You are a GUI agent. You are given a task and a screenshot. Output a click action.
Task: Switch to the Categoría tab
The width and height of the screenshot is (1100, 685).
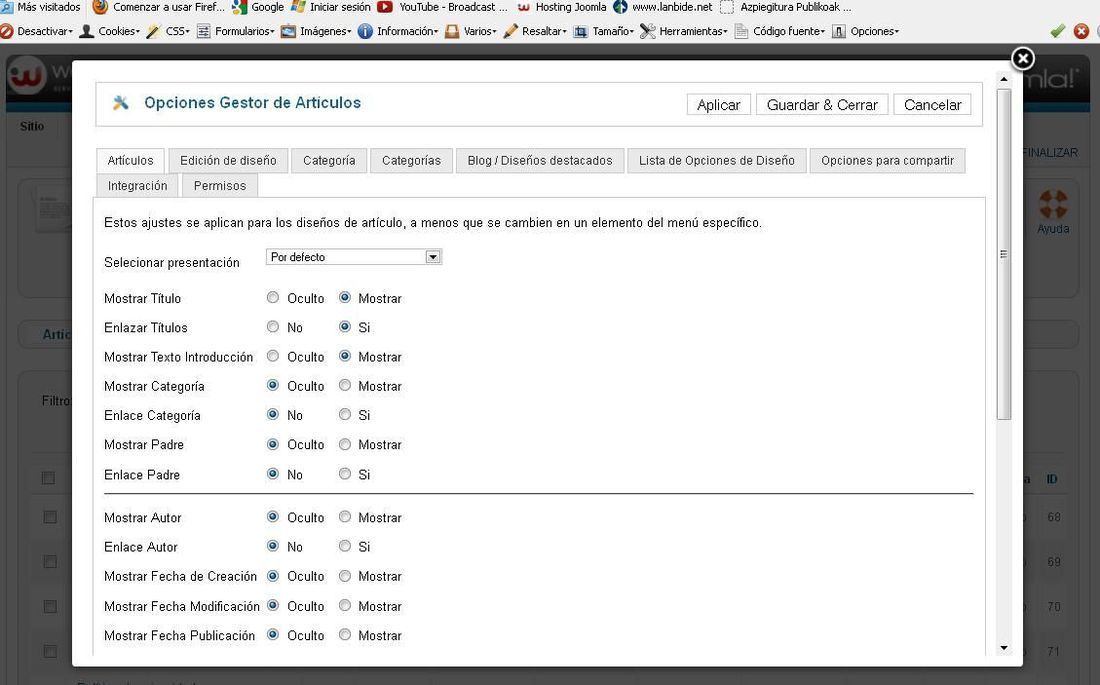(x=329, y=161)
